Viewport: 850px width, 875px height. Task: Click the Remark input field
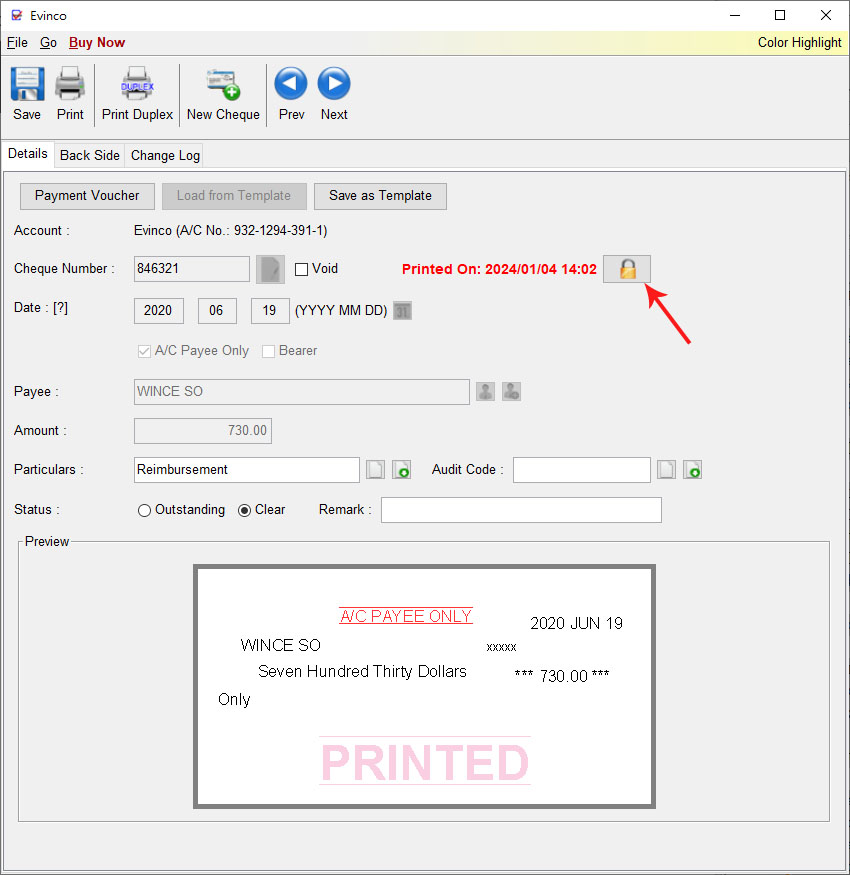pos(521,510)
